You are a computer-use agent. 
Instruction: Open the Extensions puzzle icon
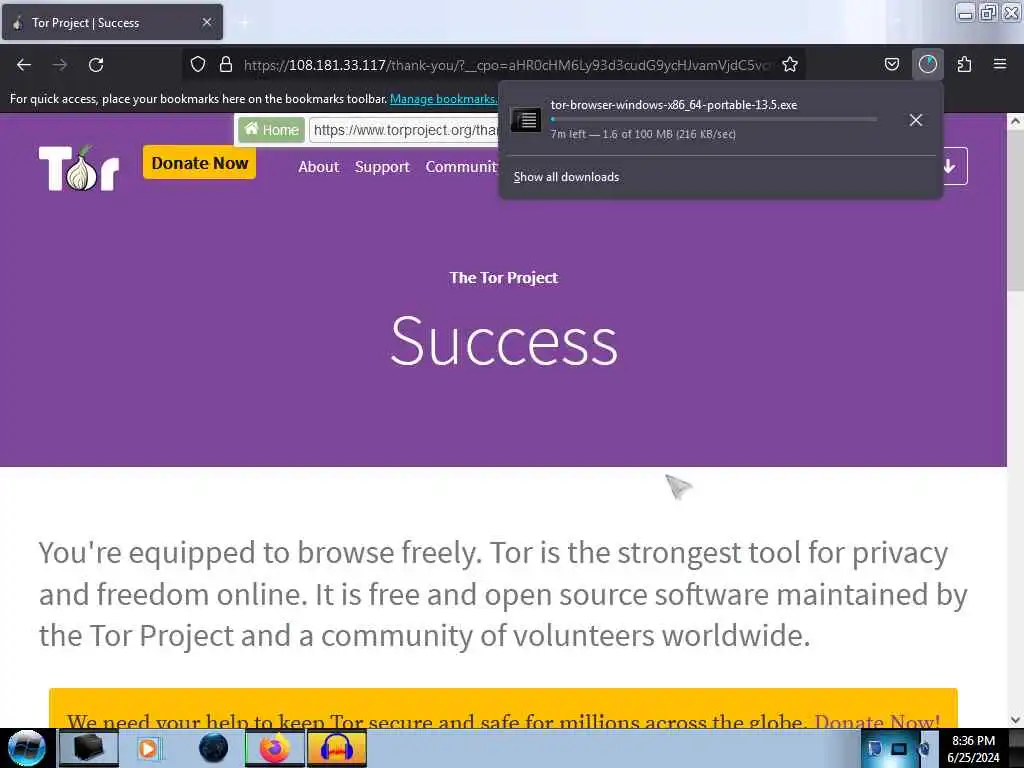click(x=964, y=64)
